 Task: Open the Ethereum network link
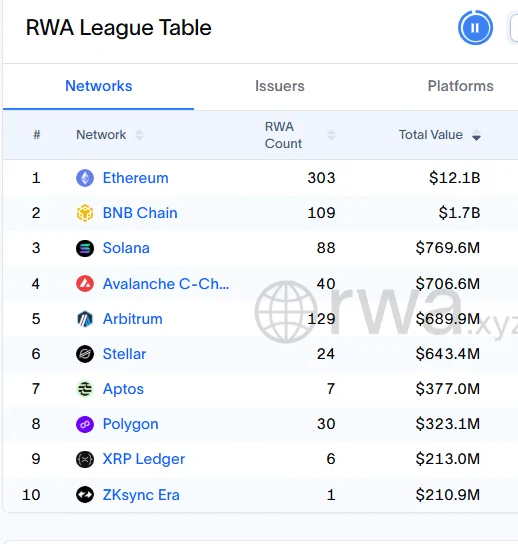(x=136, y=178)
